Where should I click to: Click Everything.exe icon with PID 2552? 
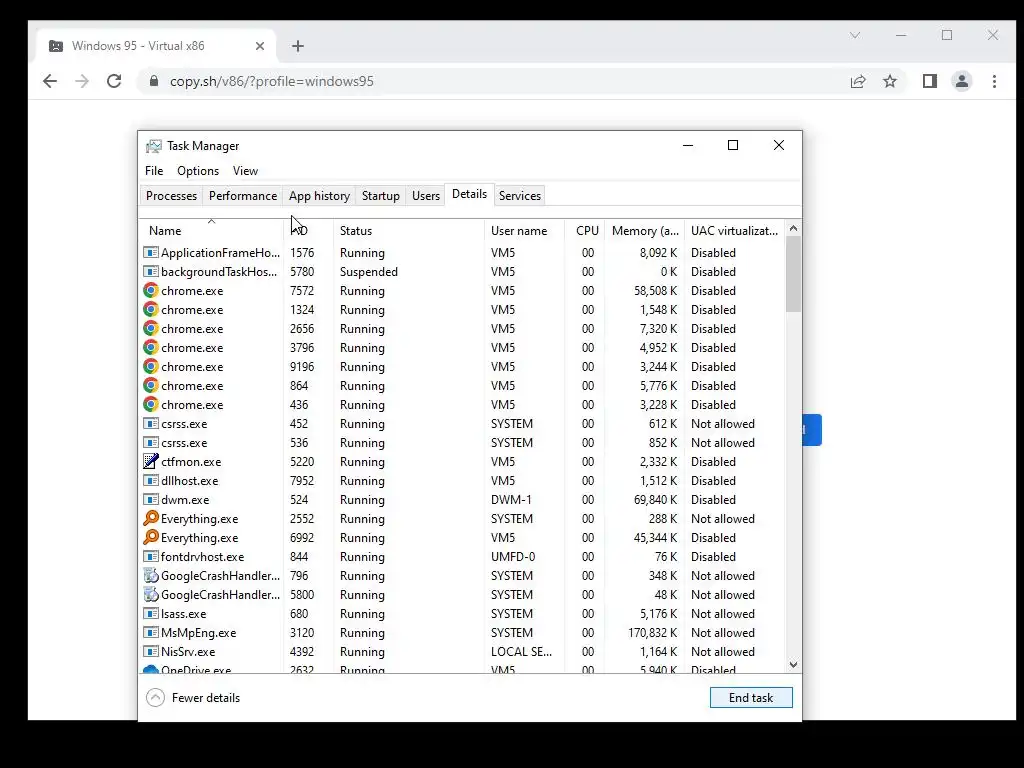click(151, 519)
